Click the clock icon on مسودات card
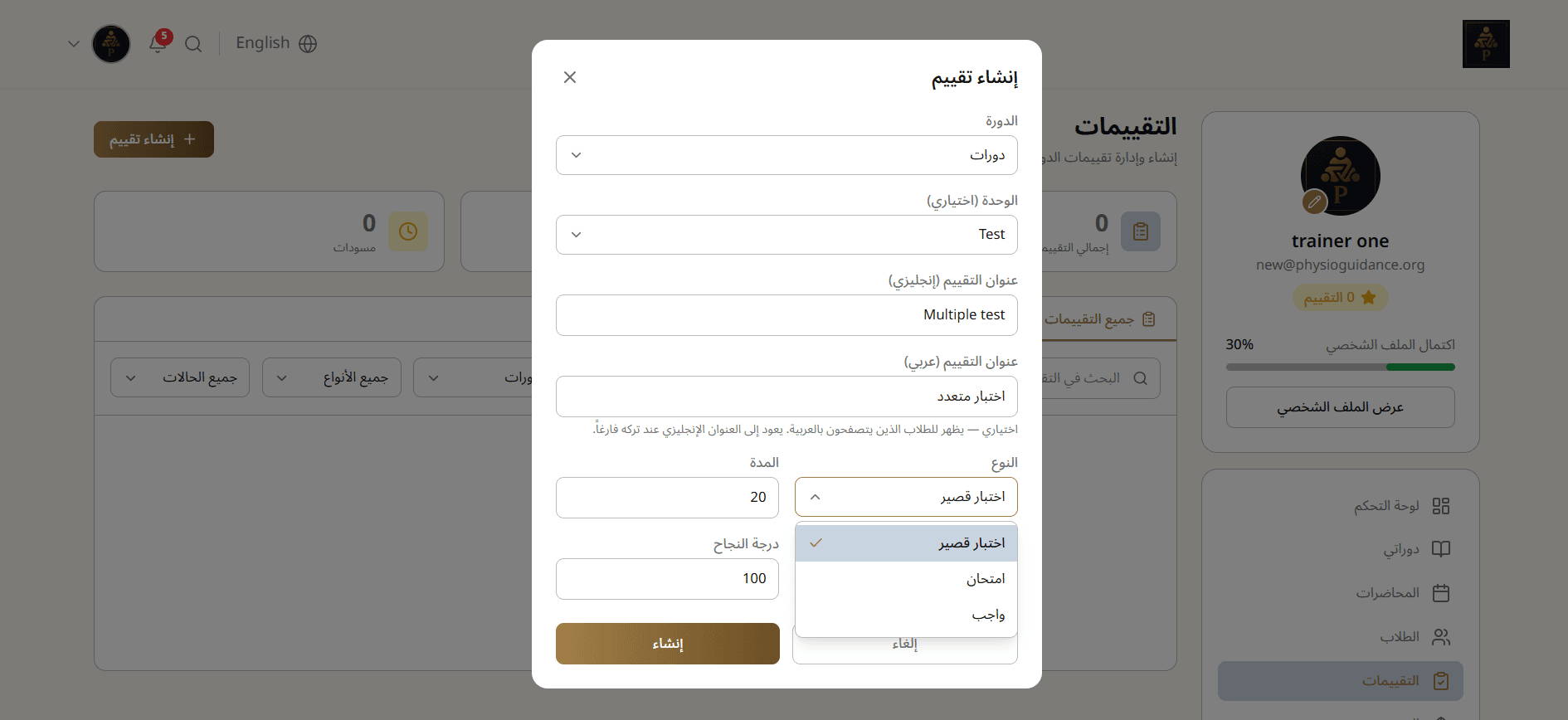 pyautogui.click(x=408, y=231)
